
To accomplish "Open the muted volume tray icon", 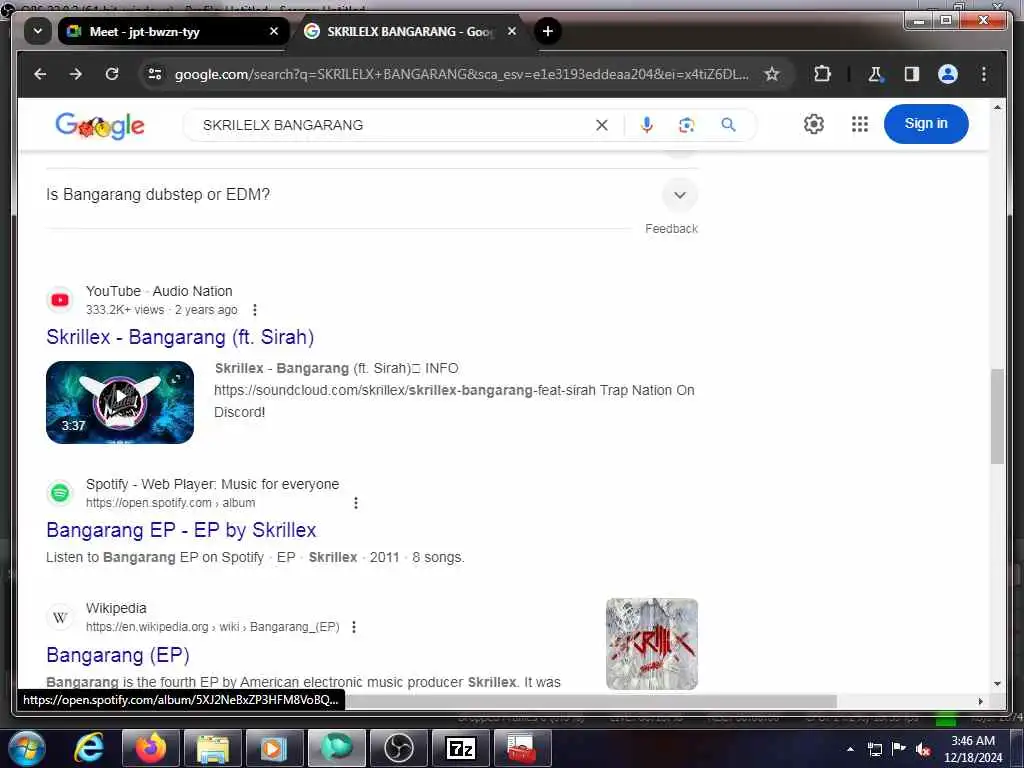I will [923, 749].
